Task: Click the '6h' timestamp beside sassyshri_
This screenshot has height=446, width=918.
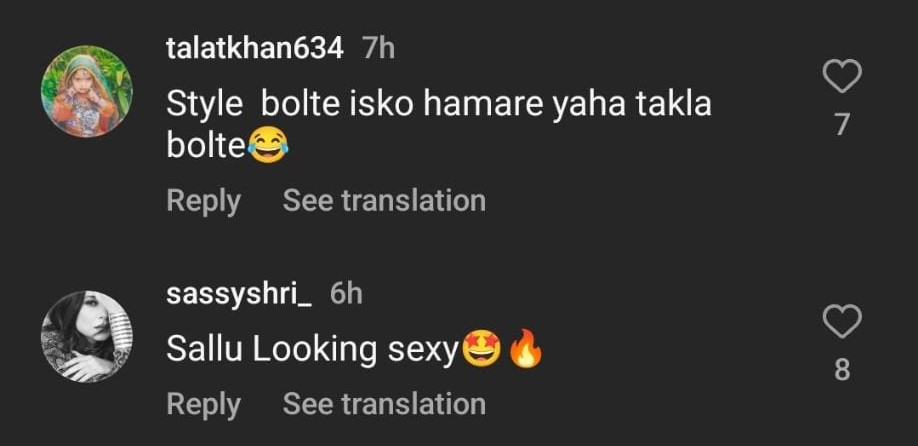Action: click(x=346, y=294)
